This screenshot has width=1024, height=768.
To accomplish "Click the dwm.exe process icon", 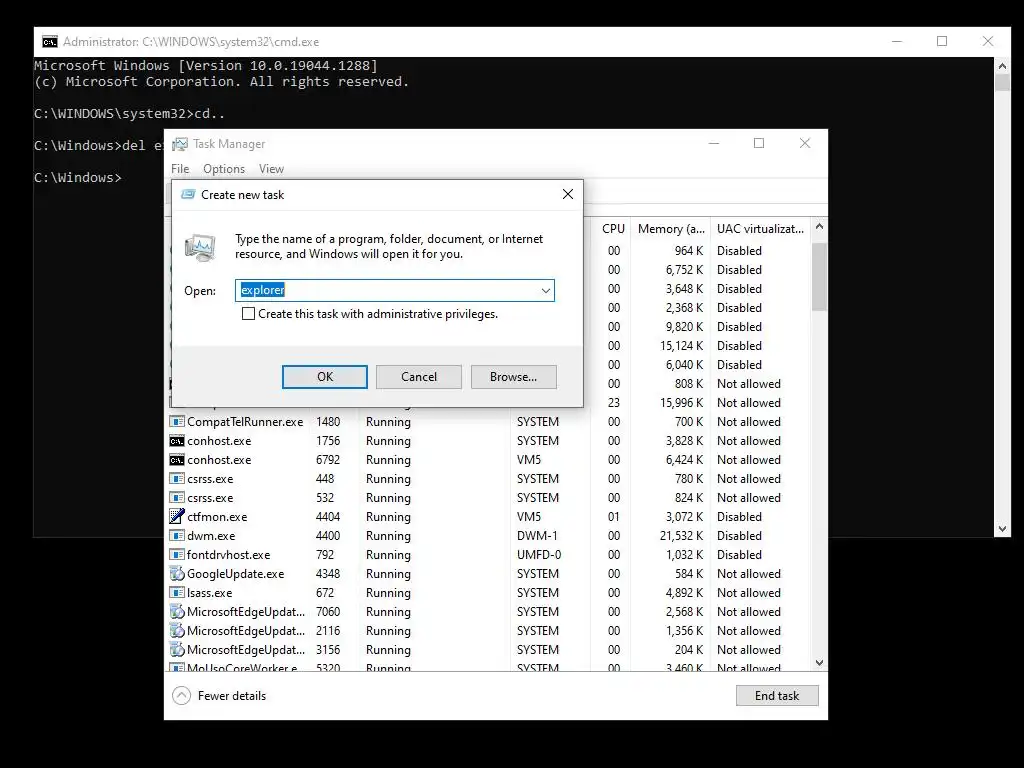I will 176,536.
